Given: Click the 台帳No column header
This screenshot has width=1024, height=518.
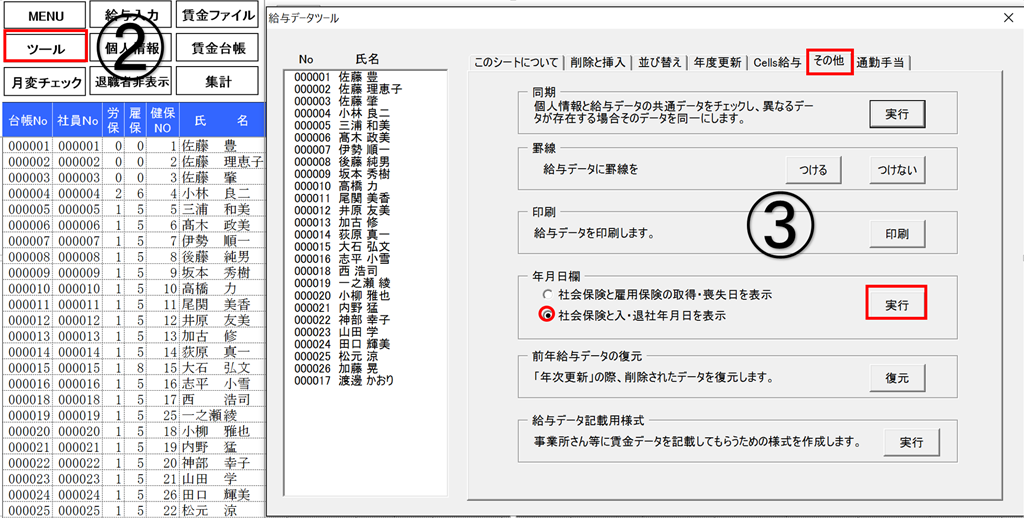Looking at the screenshot, I should (27, 120).
